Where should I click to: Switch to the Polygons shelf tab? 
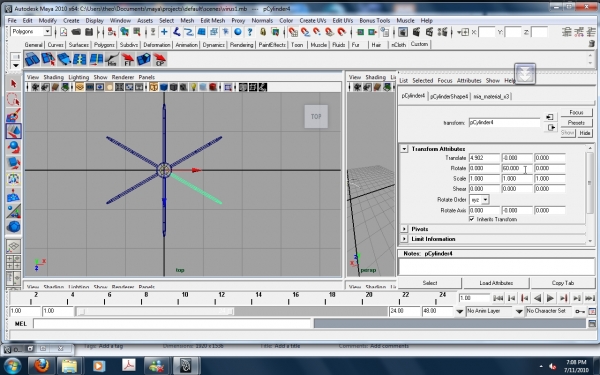(x=104, y=45)
